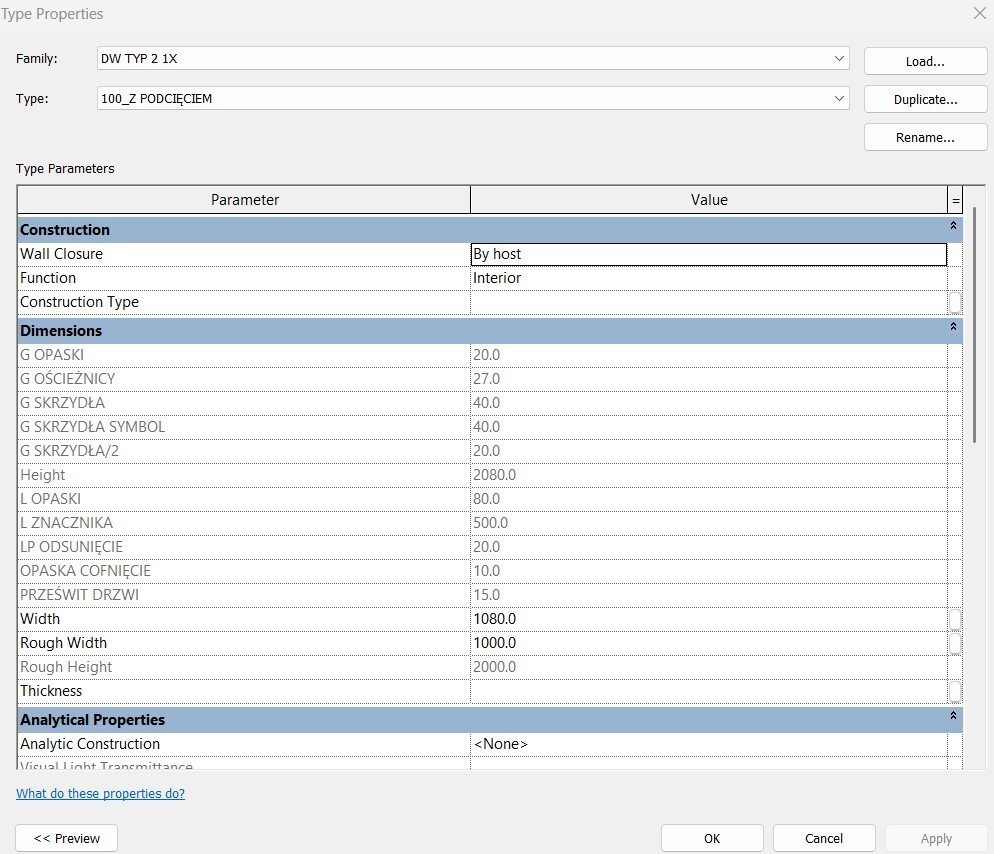Click the Load... button
994x854 pixels.
925,61
